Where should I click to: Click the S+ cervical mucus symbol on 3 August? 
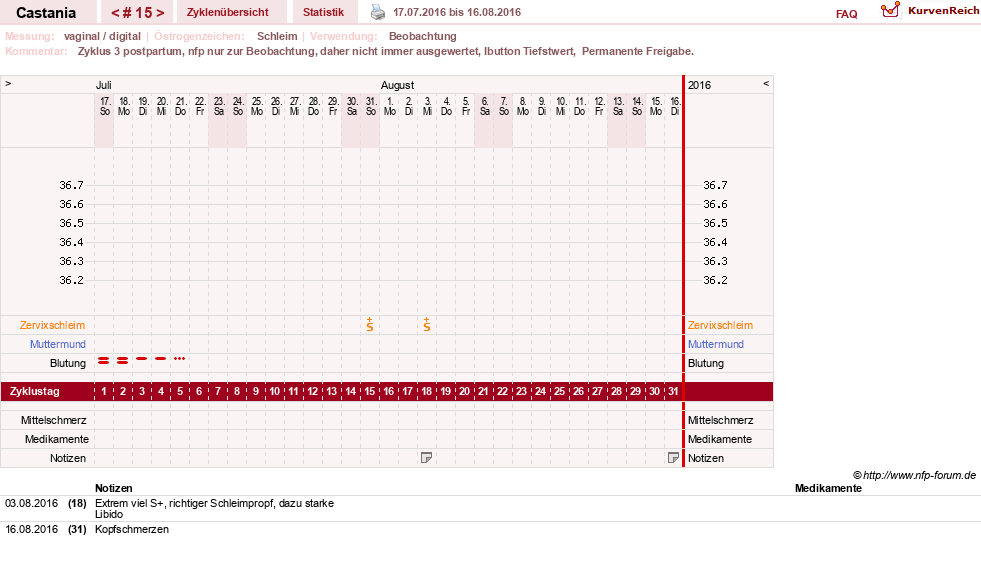pos(427,324)
